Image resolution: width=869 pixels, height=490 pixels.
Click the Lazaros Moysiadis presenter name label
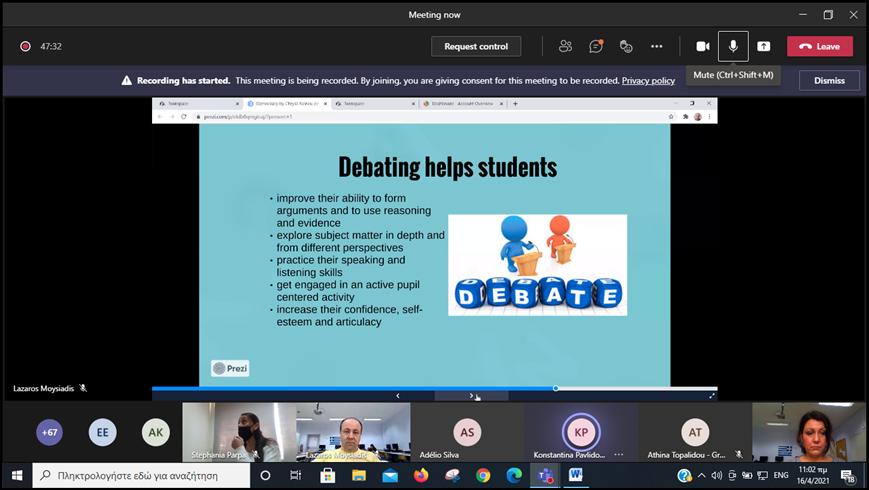43,389
